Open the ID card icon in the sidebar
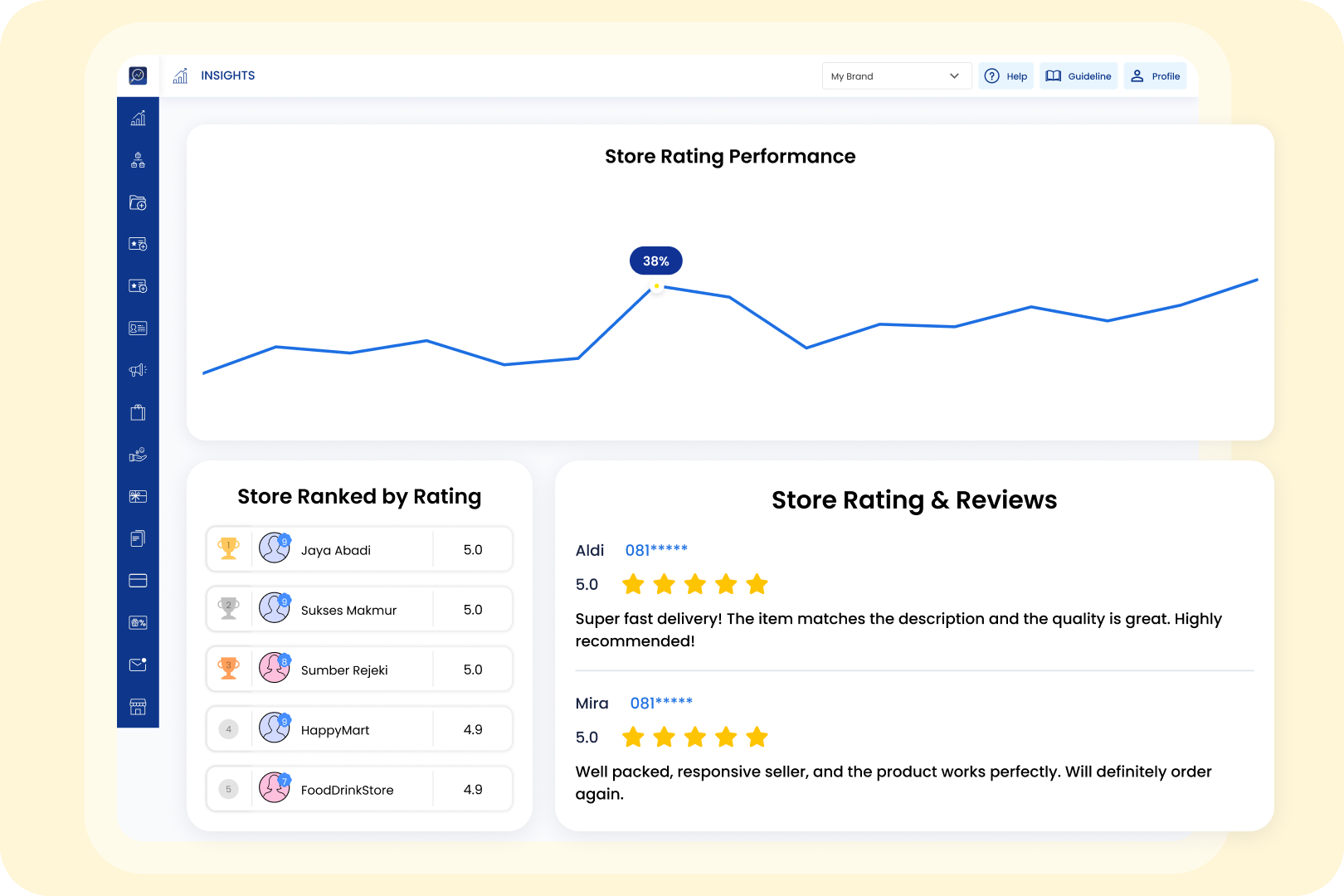1344x896 pixels. coord(138,329)
